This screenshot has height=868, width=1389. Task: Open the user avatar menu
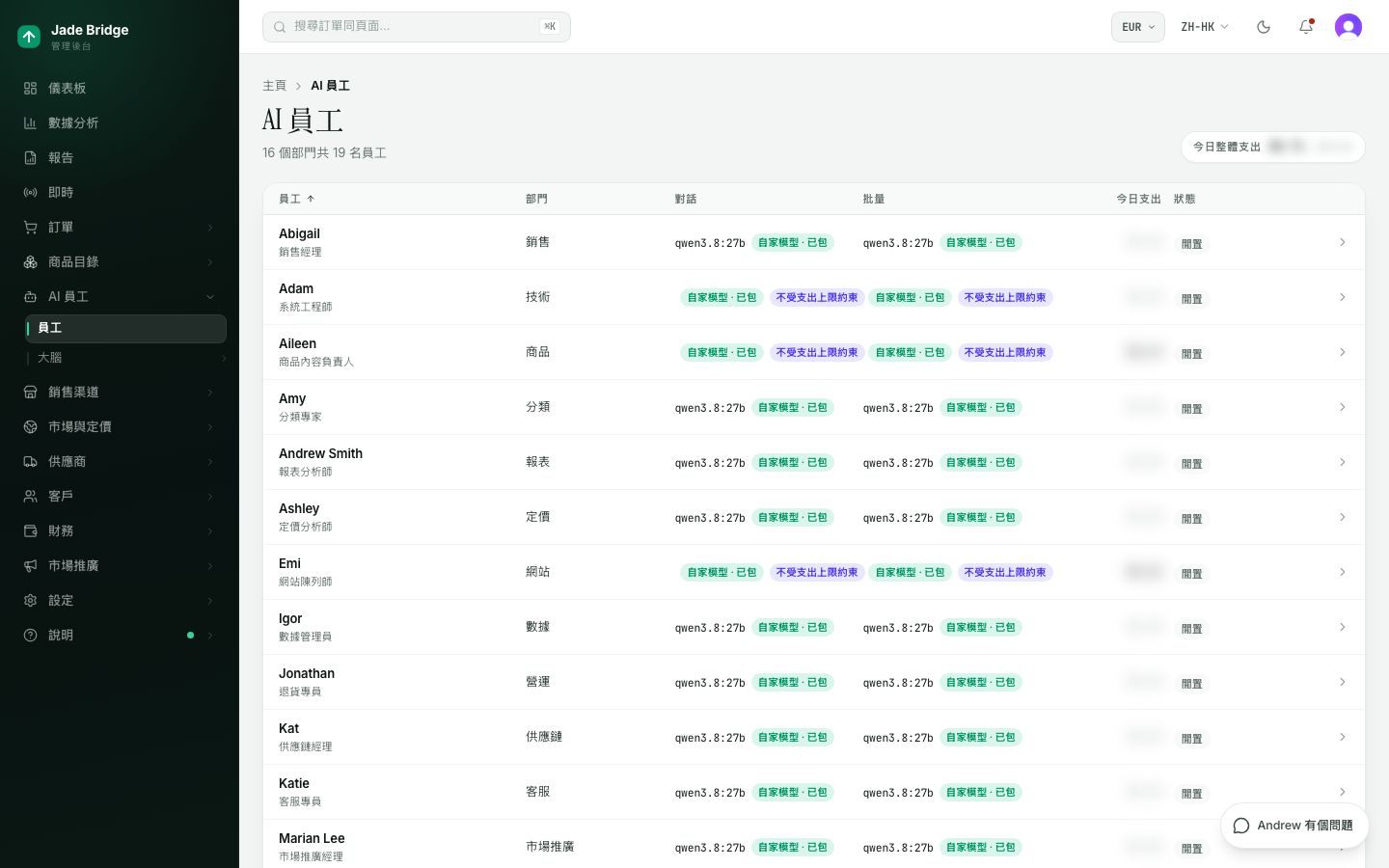click(x=1348, y=27)
